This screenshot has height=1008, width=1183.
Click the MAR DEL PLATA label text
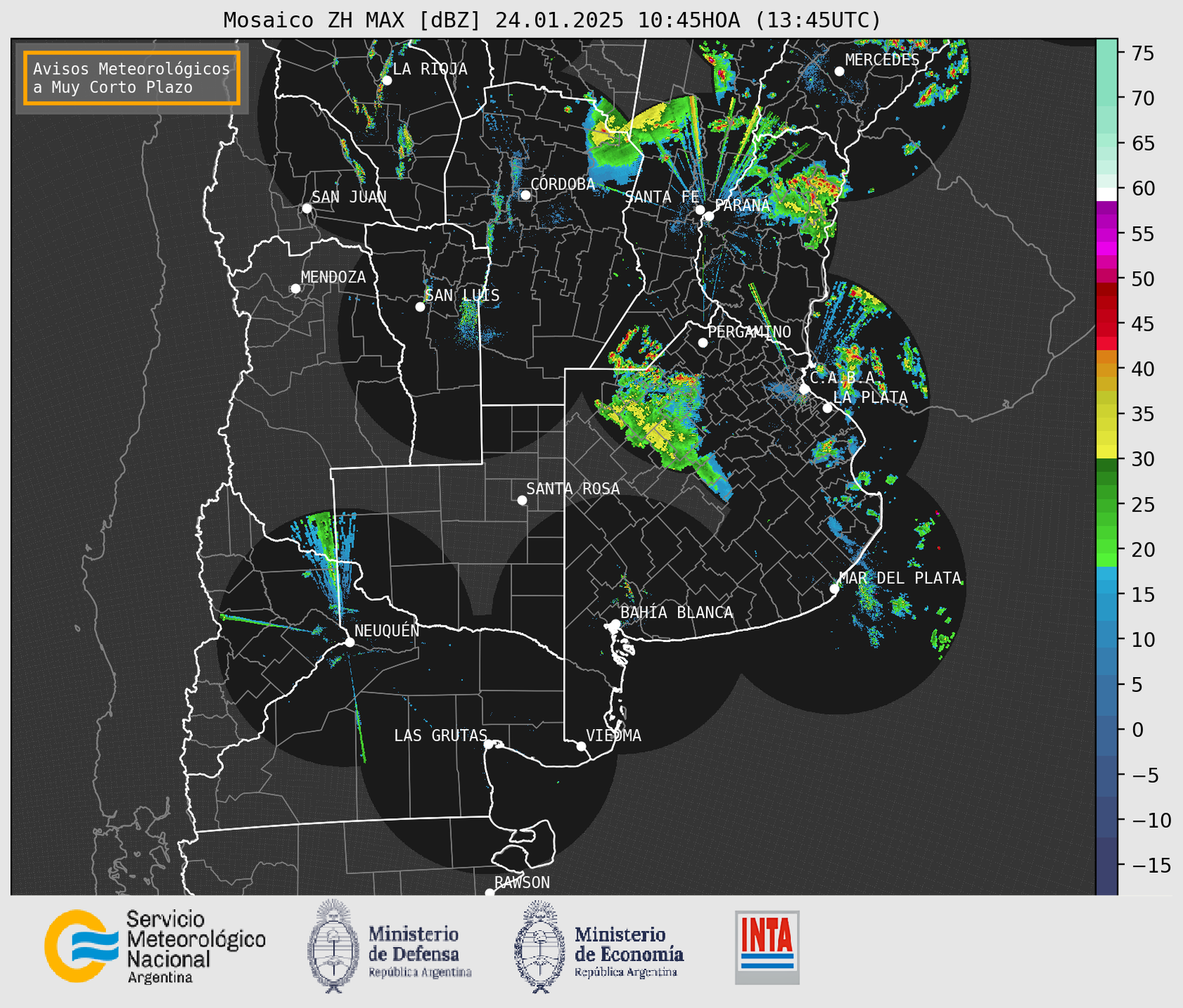900,578
